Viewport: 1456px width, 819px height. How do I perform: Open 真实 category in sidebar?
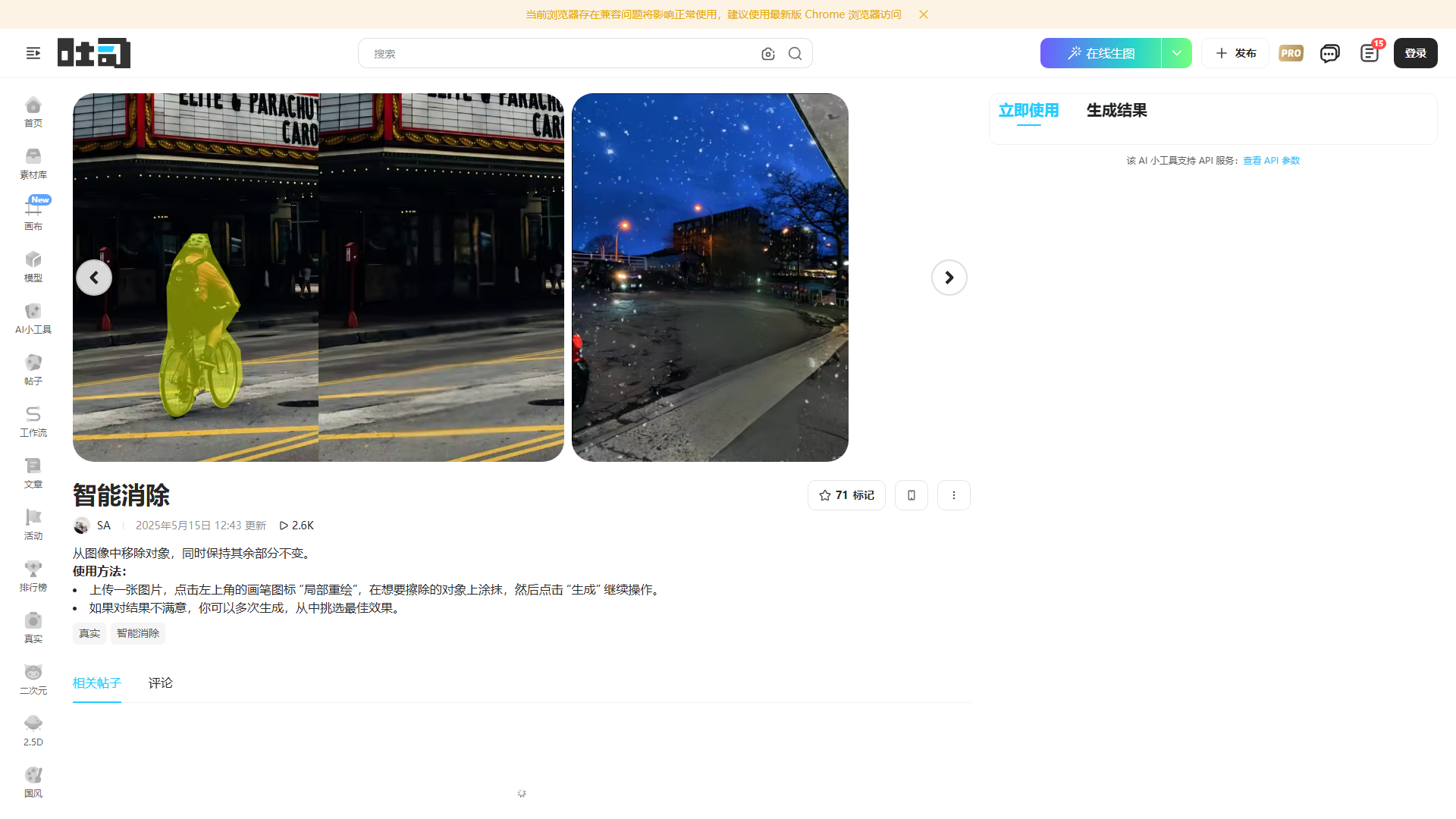coord(33,627)
